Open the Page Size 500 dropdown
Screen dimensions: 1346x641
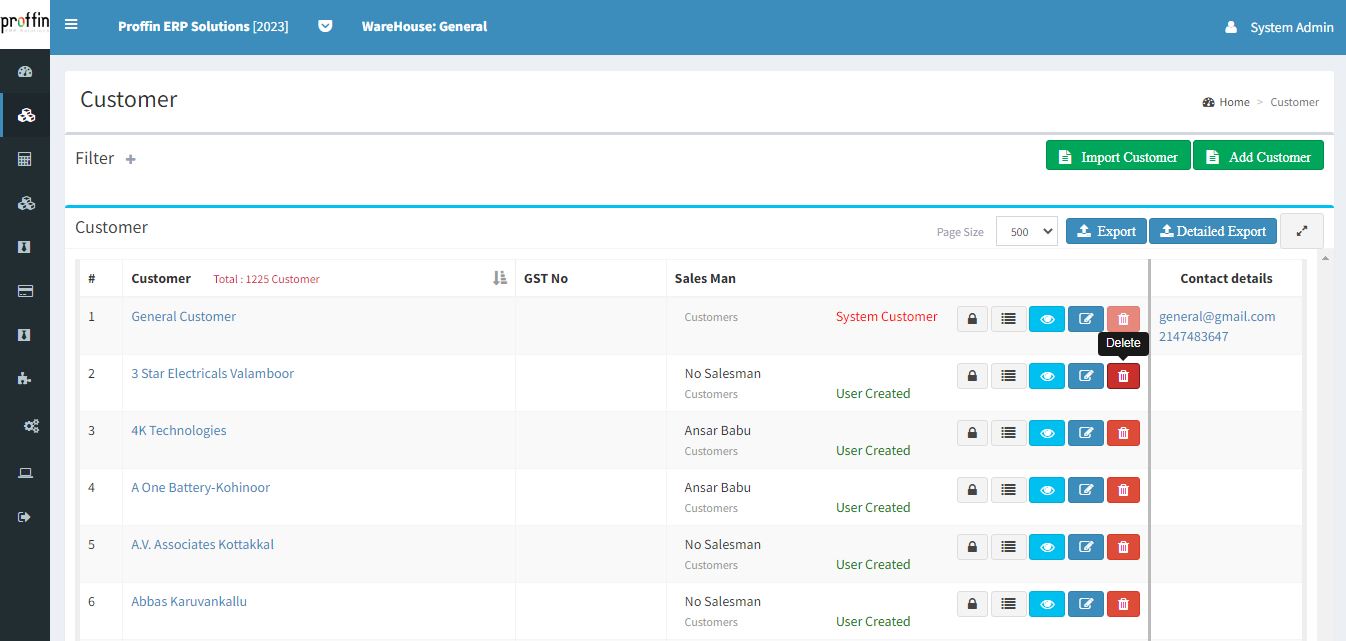click(1027, 231)
